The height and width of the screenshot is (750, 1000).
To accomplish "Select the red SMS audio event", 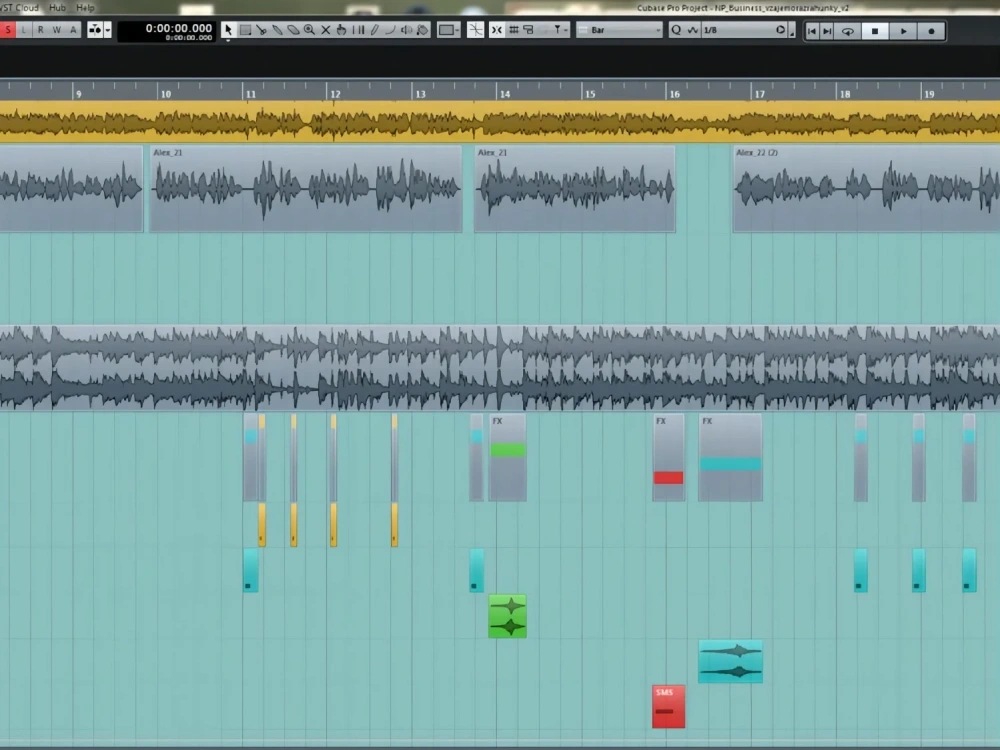I will click(668, 707).
